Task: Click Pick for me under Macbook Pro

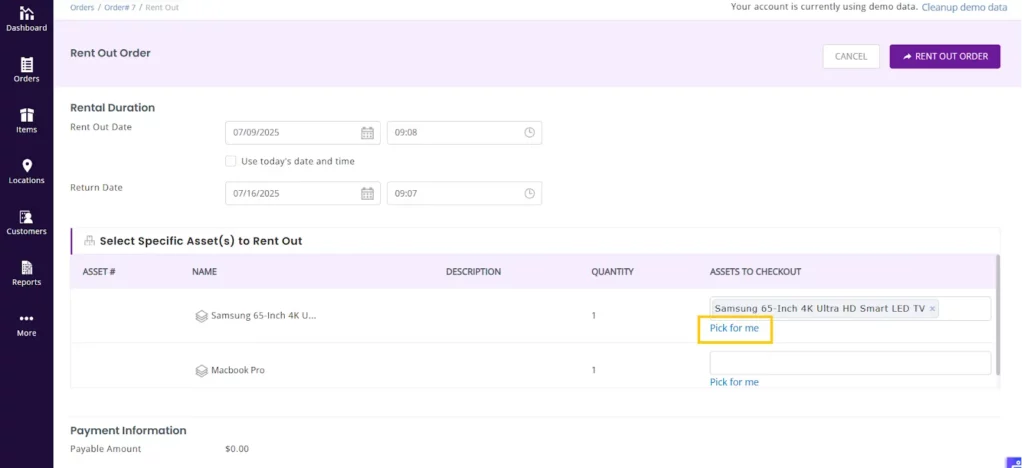Action: [x=734, y=382]
